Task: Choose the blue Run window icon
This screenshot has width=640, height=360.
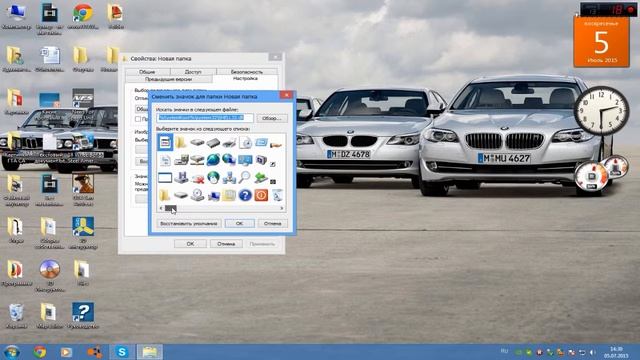Action: tap(261, 142)
